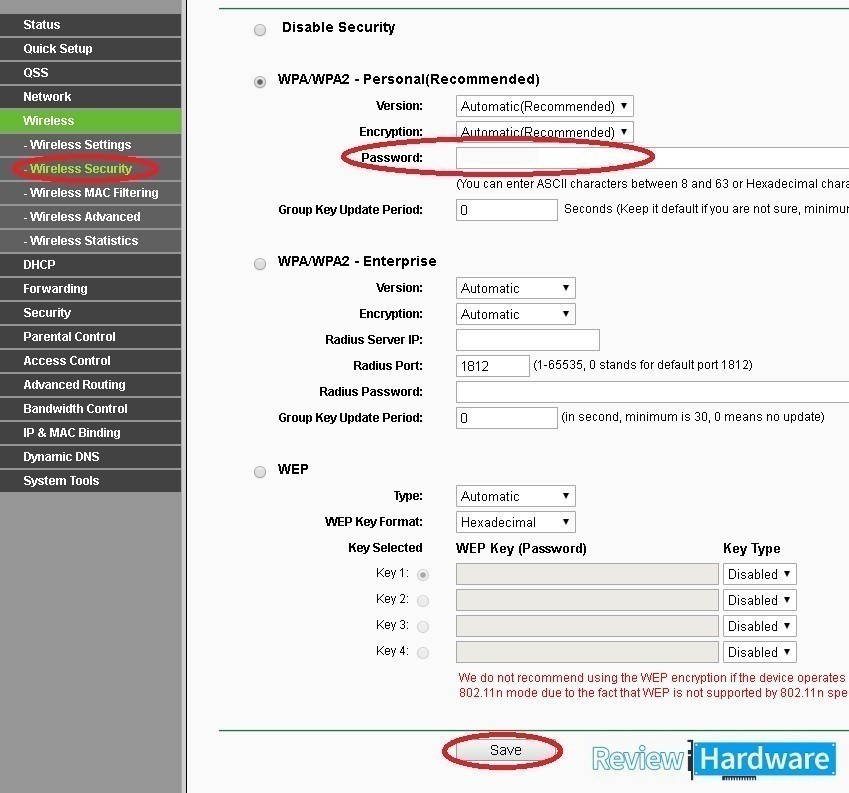Open the WEP Type dropdown
The width and height of the screenshot is (849, 793).
coord(515,496)
